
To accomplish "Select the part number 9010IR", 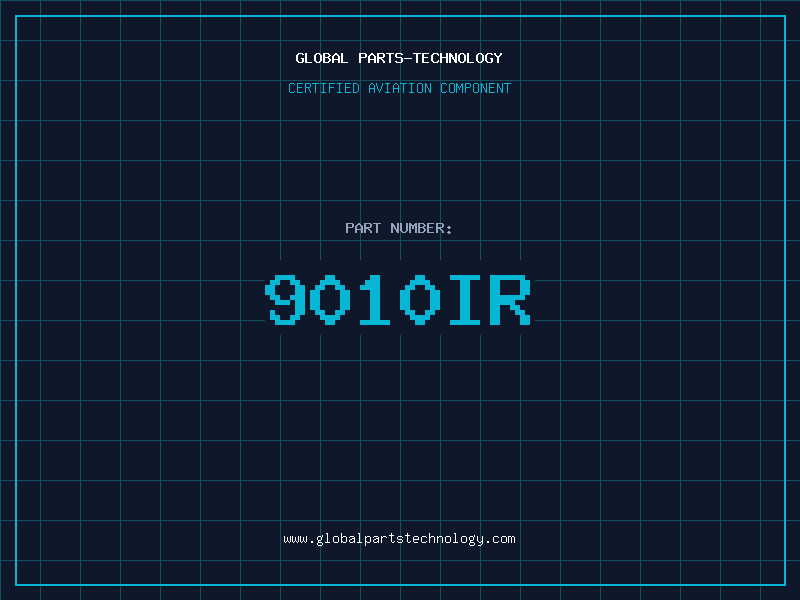I will [x=398, y=299].
